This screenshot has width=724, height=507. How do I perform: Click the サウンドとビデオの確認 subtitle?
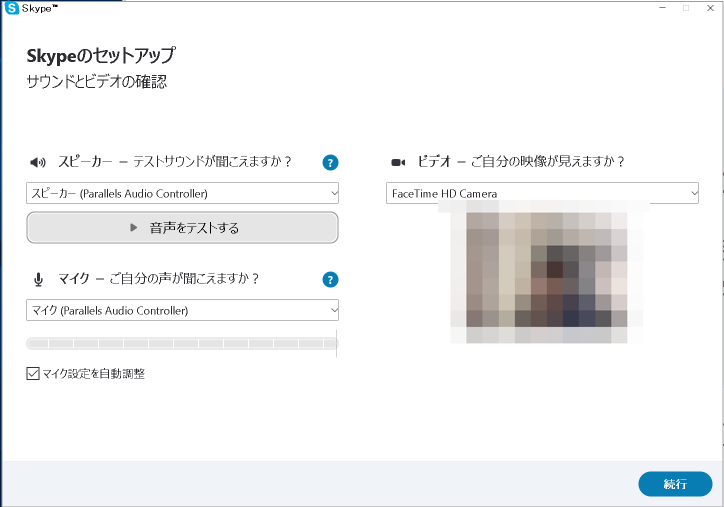click(x=97, y=82)
